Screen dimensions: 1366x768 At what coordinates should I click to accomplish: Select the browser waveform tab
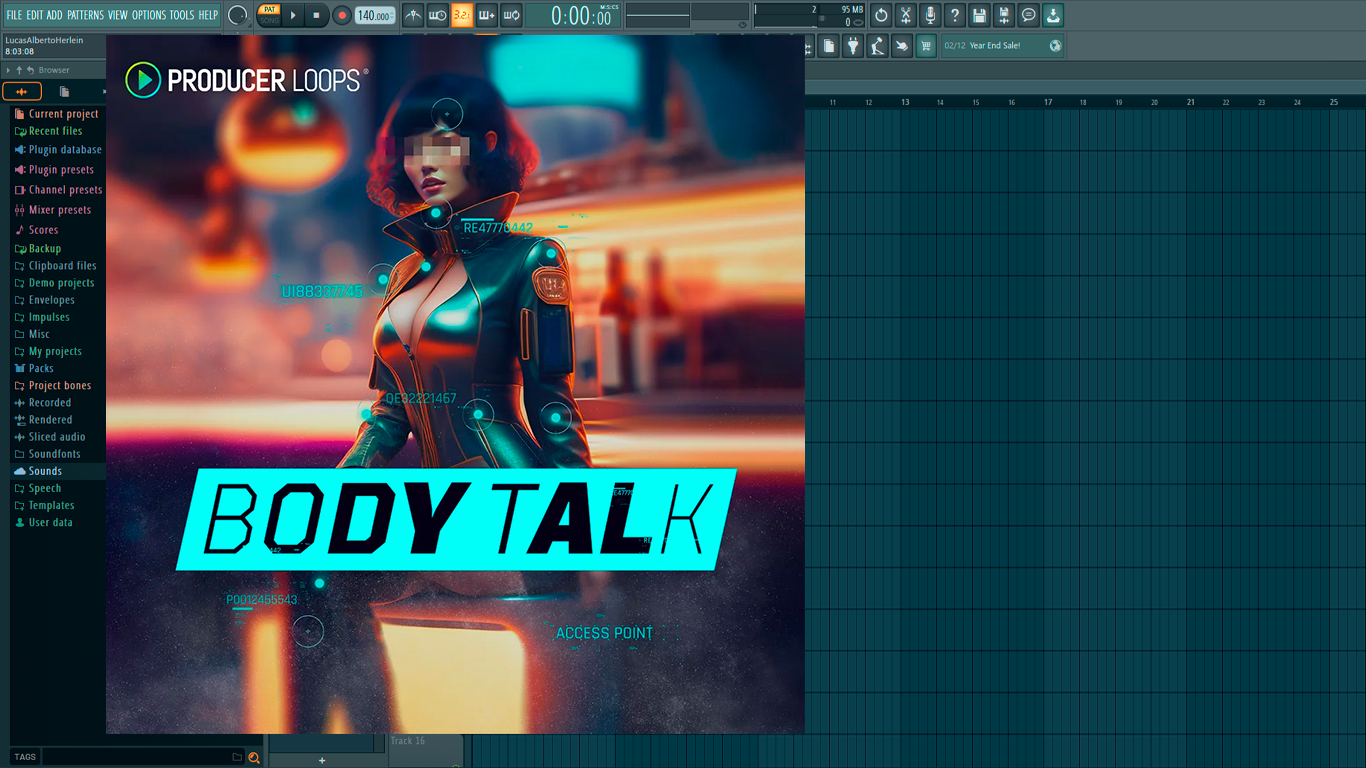tap(22, 92)
